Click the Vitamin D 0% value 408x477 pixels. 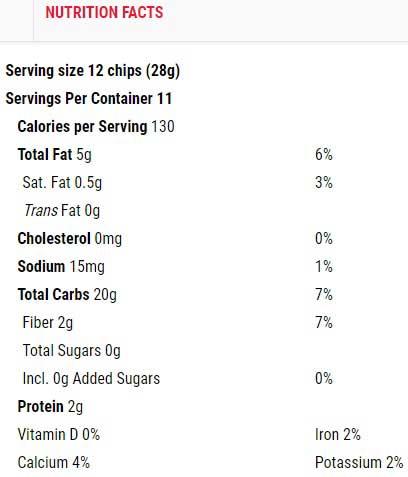pos(59,435)
